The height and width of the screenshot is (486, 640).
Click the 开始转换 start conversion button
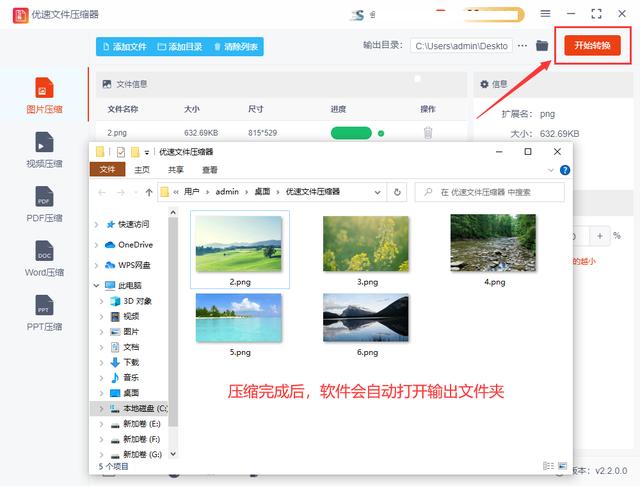592,45
